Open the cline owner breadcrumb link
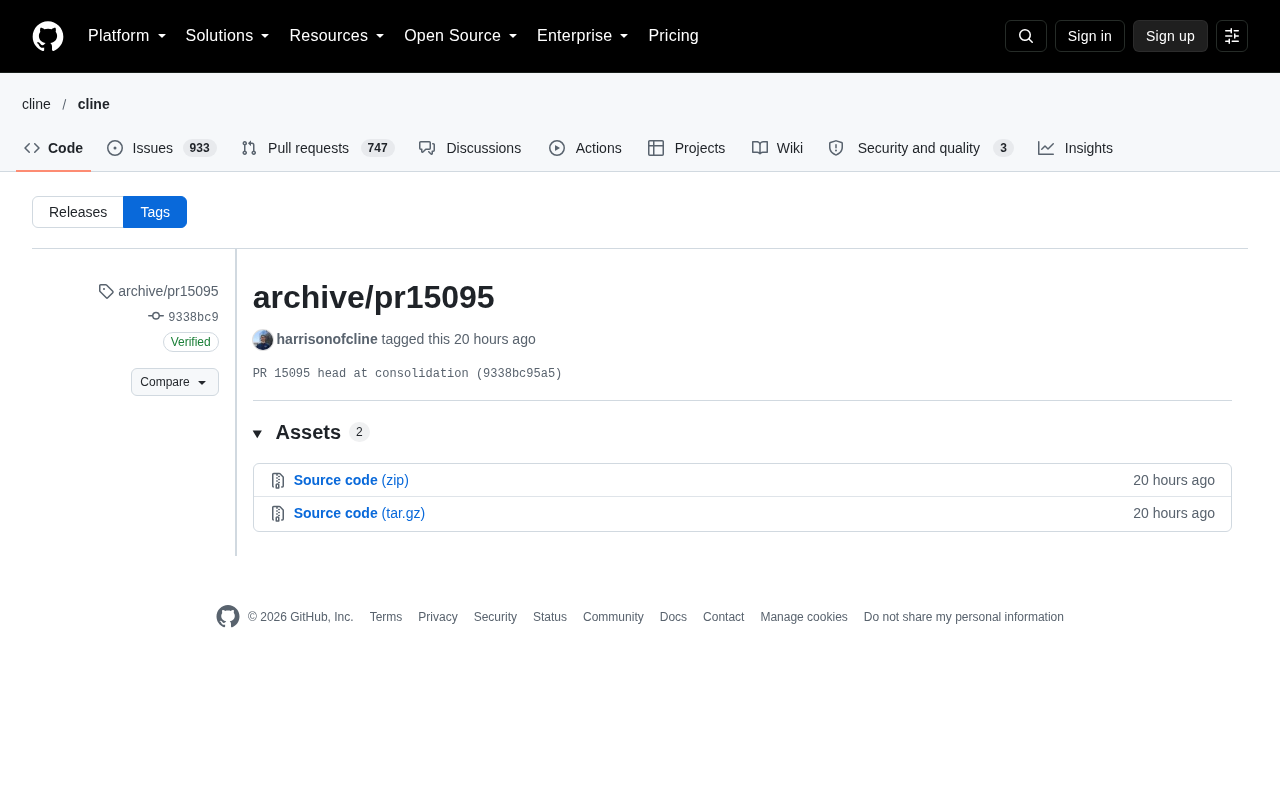This screenshot has height=800, width=1280. click(x=36, y=104)
